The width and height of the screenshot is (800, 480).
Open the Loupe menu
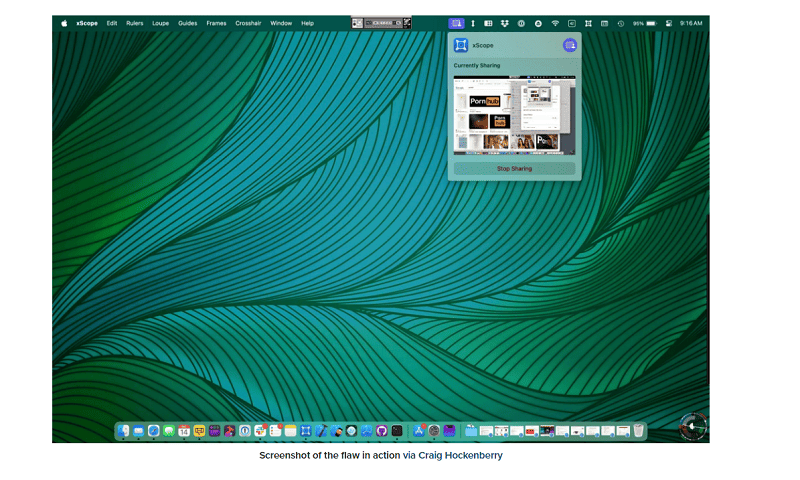(x=160, y=23)
